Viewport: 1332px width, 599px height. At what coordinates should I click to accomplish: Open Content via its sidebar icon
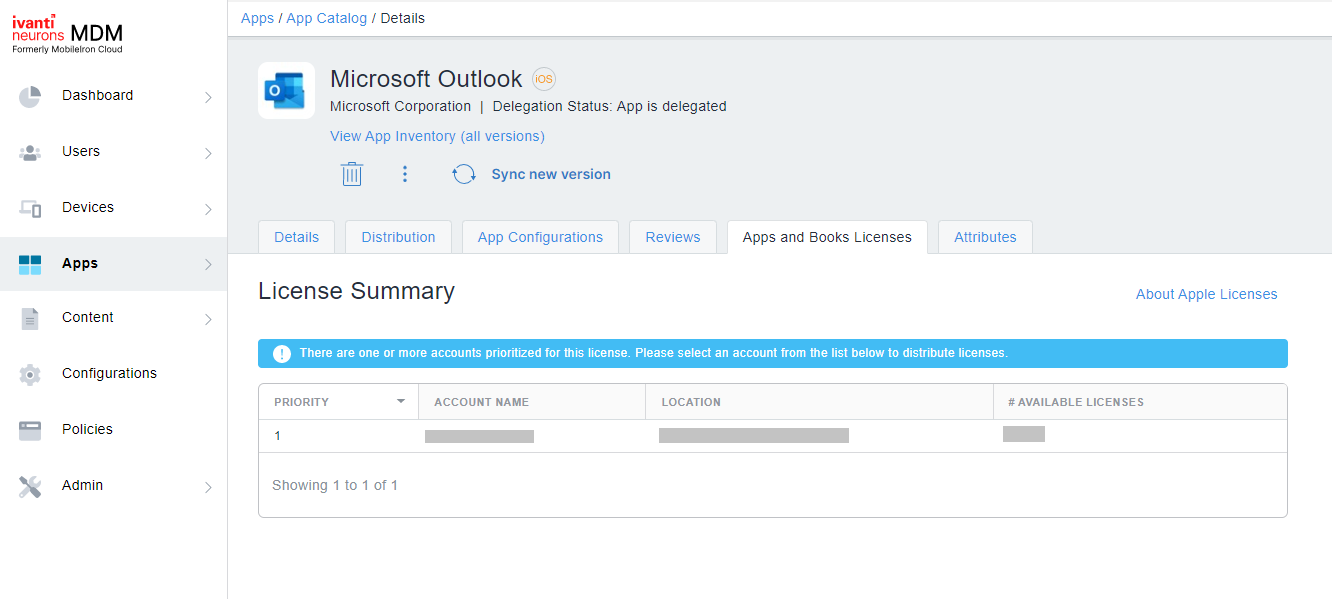(30, 317)
